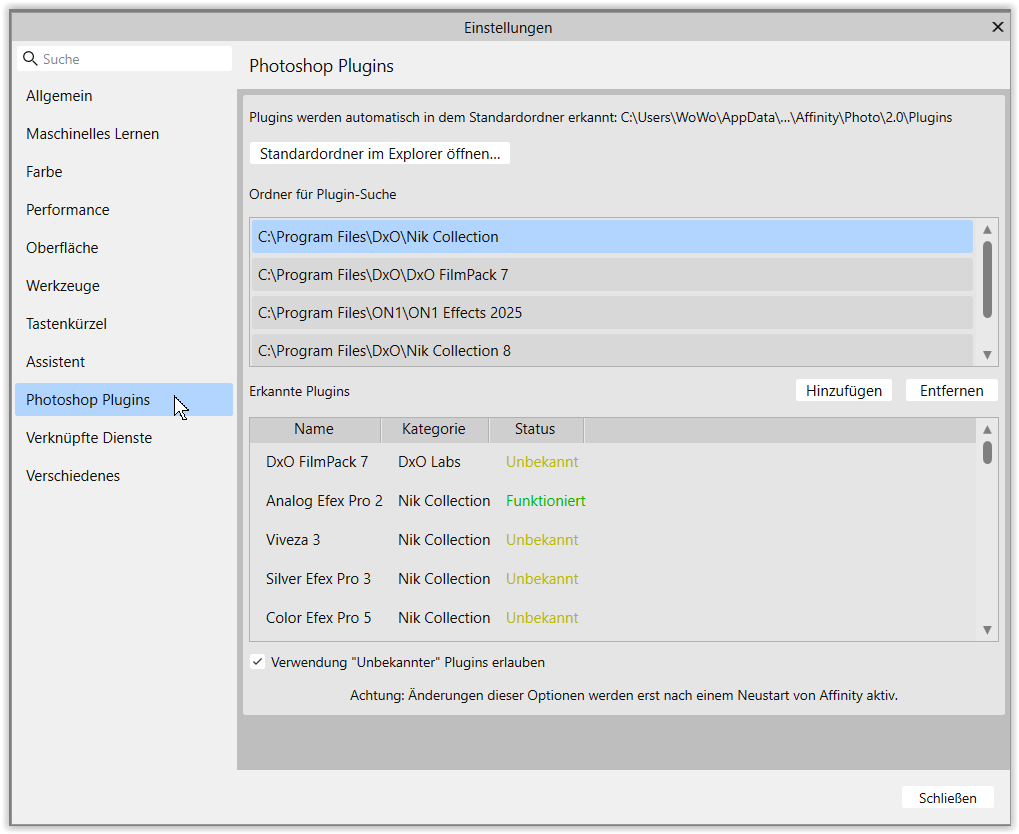The image size is (1019, 834).
Task: Select the Viveza 3 plugin row
Action: pos(612,540)
